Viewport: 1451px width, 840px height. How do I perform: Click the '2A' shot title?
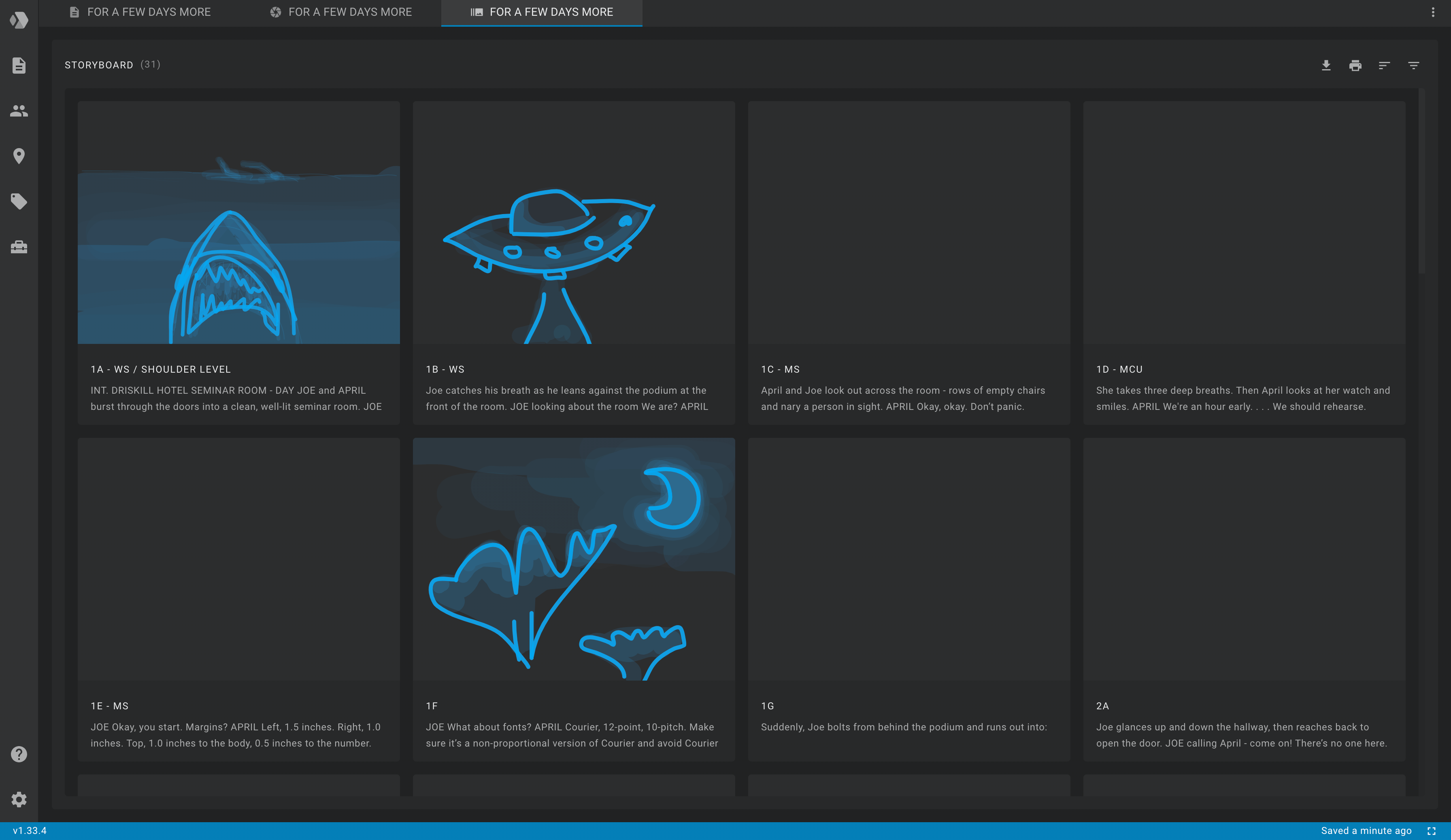pos(1103,706)
